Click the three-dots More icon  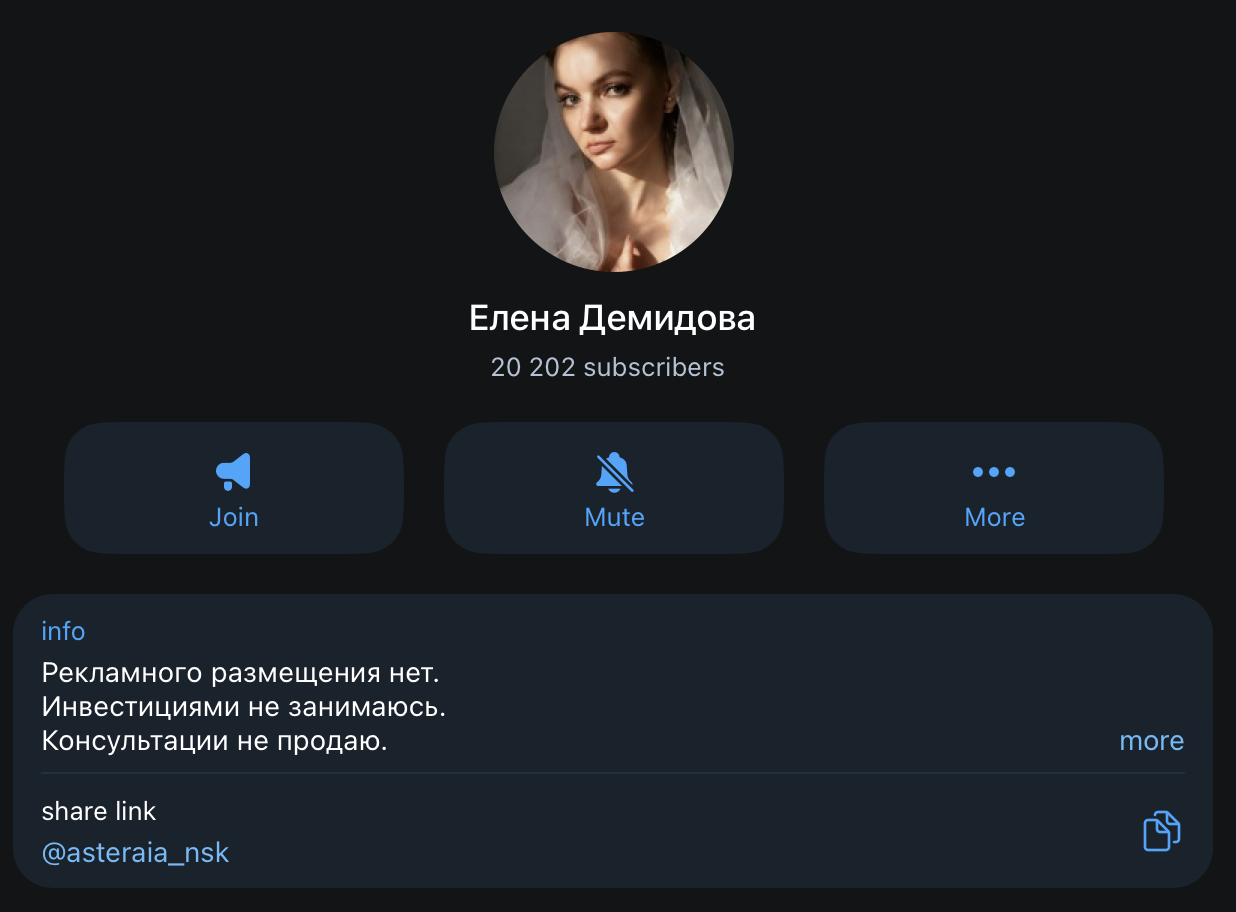994,472
